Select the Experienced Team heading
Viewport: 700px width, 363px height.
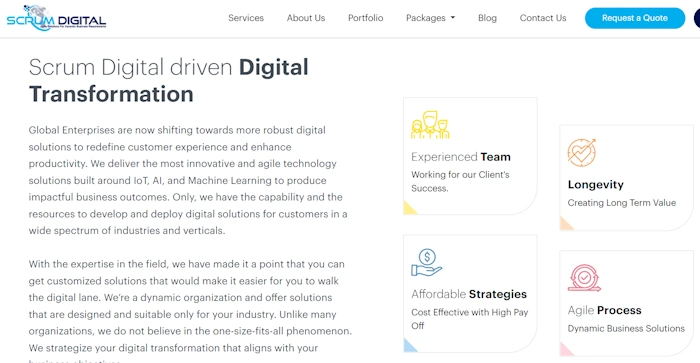(x=461, y=157)
